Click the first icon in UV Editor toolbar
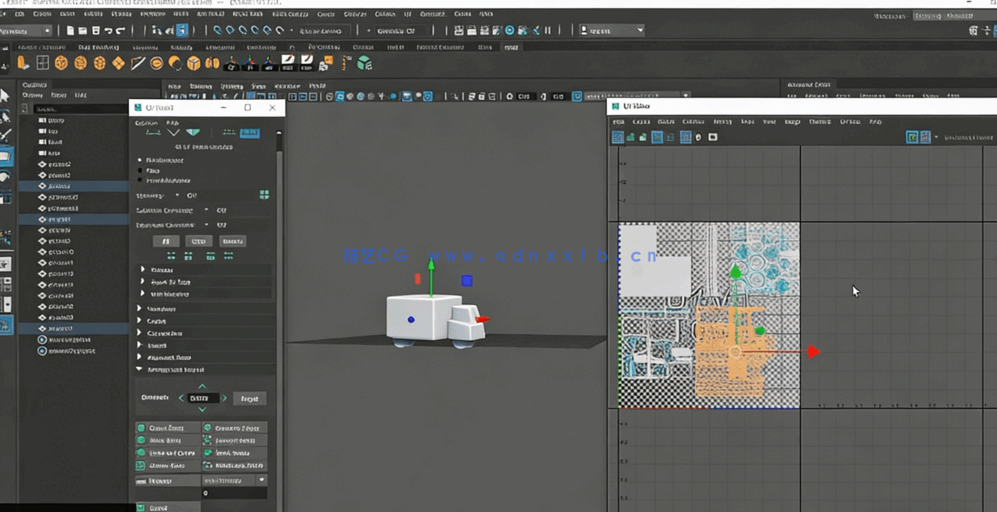Viewport: 997px width, 512px height. pyautogui.click(x=618, y=137)
